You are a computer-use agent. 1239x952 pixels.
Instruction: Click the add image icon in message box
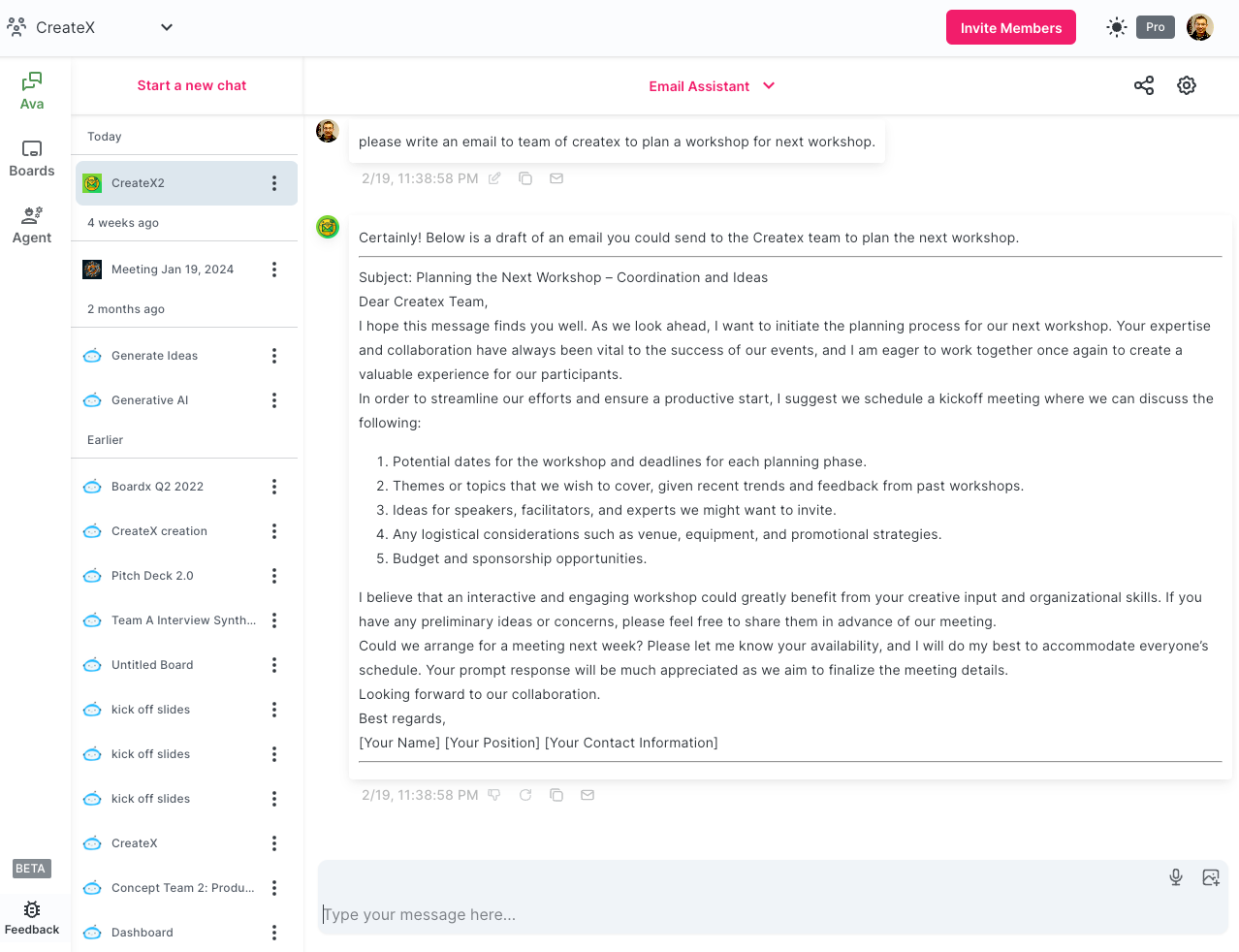pyautogui.click(x=1211, y=877)
